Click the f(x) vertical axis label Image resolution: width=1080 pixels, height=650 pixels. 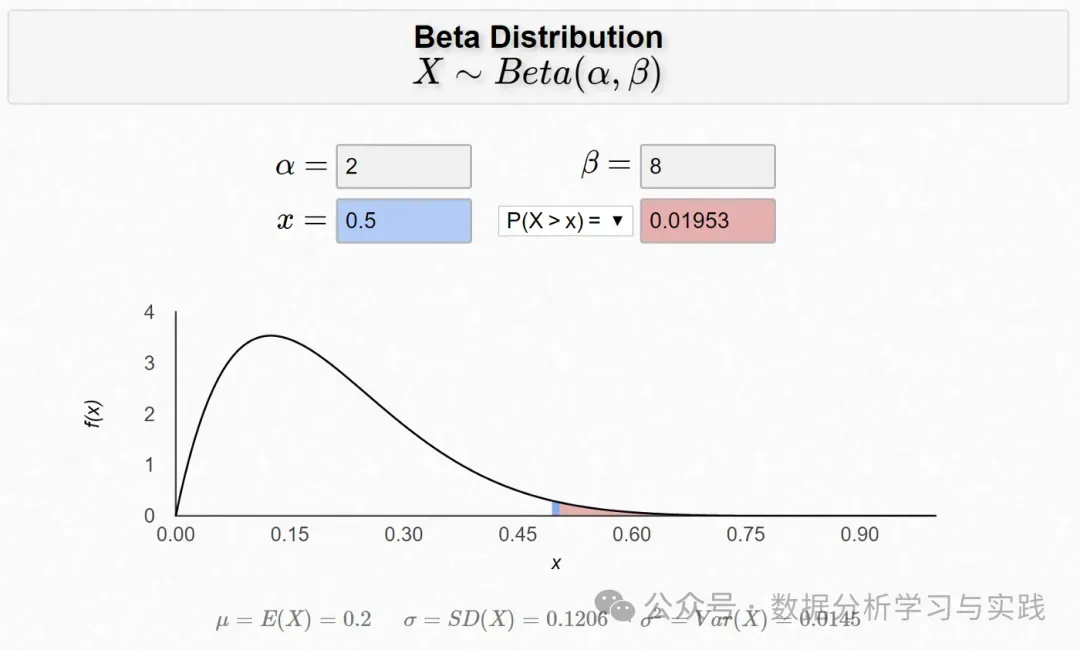point(93,413)
